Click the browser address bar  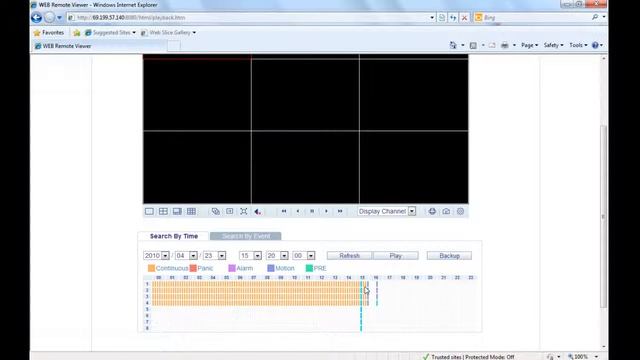(249, 18)
